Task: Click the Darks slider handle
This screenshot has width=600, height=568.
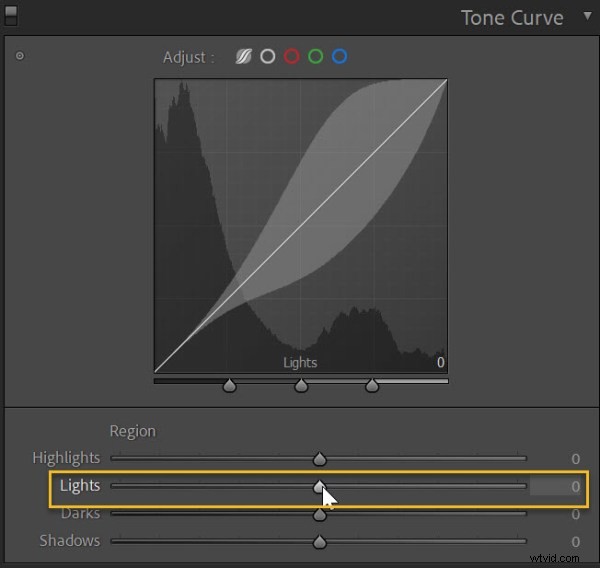Action: pos(320,514)
